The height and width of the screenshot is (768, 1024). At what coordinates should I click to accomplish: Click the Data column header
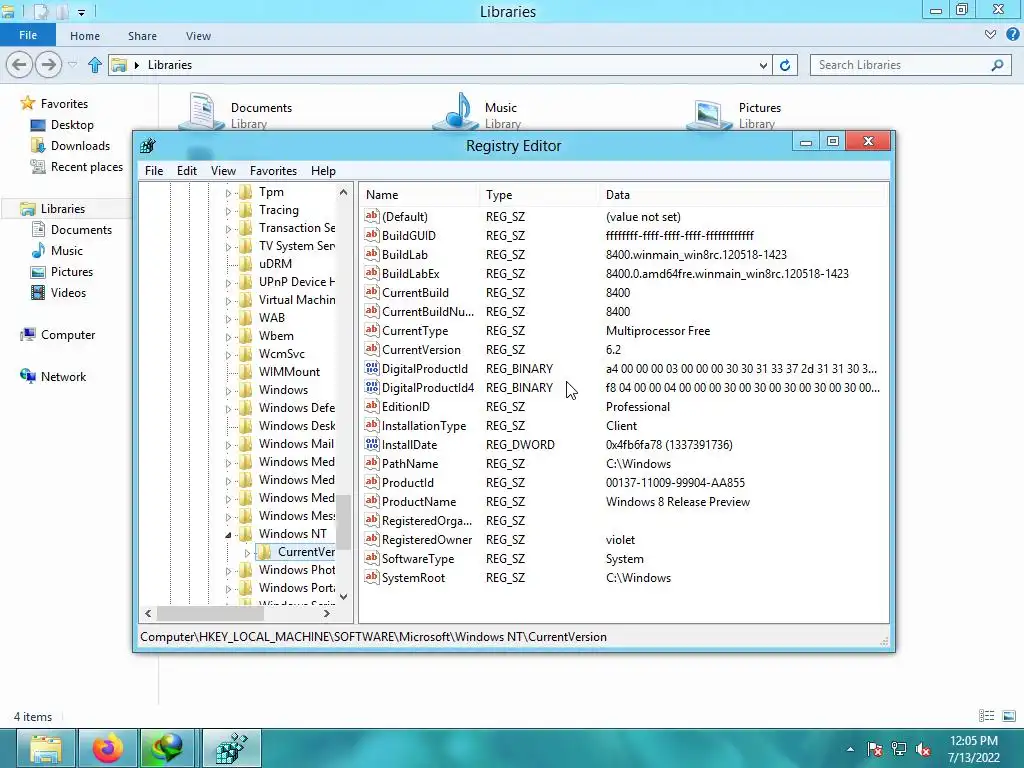743,195
